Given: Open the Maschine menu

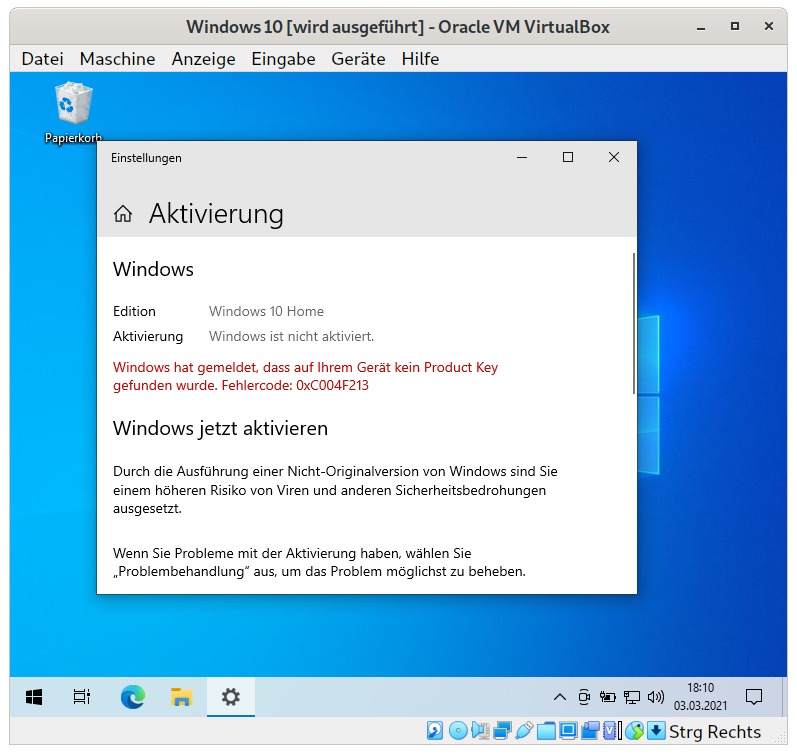Looking at the screenshot, I should click(117, 59).
